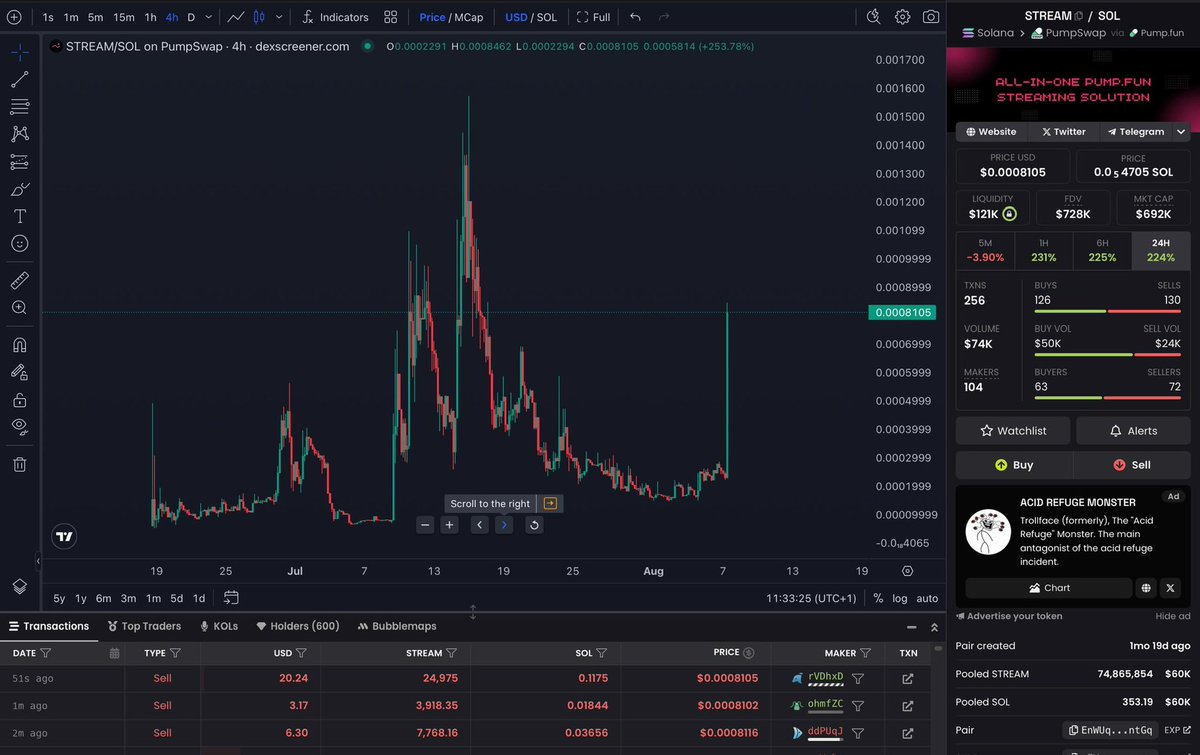Filter by maker ohmfZC
The height and width of the screenshot is (755, 1200).
pos(858,705)
